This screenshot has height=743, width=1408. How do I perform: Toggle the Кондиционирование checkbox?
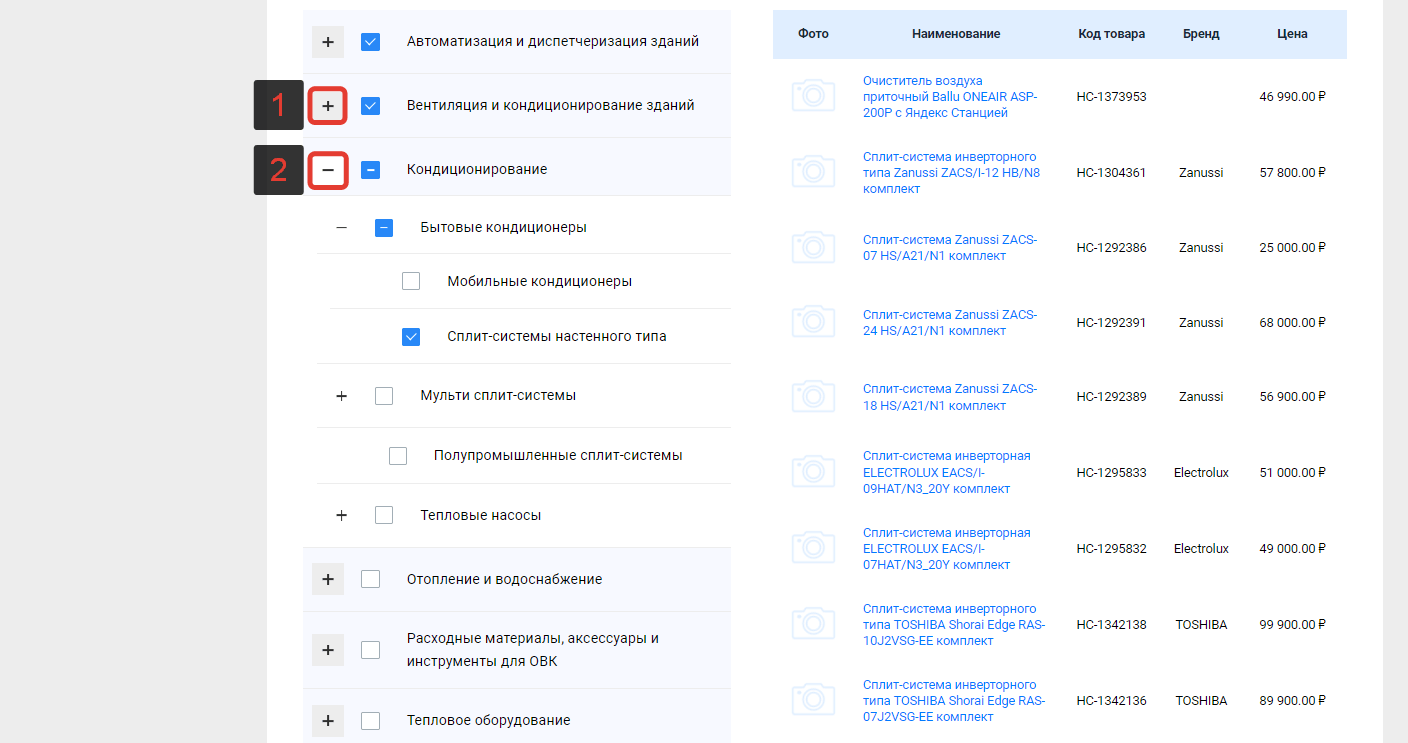[x=370, y=170]
